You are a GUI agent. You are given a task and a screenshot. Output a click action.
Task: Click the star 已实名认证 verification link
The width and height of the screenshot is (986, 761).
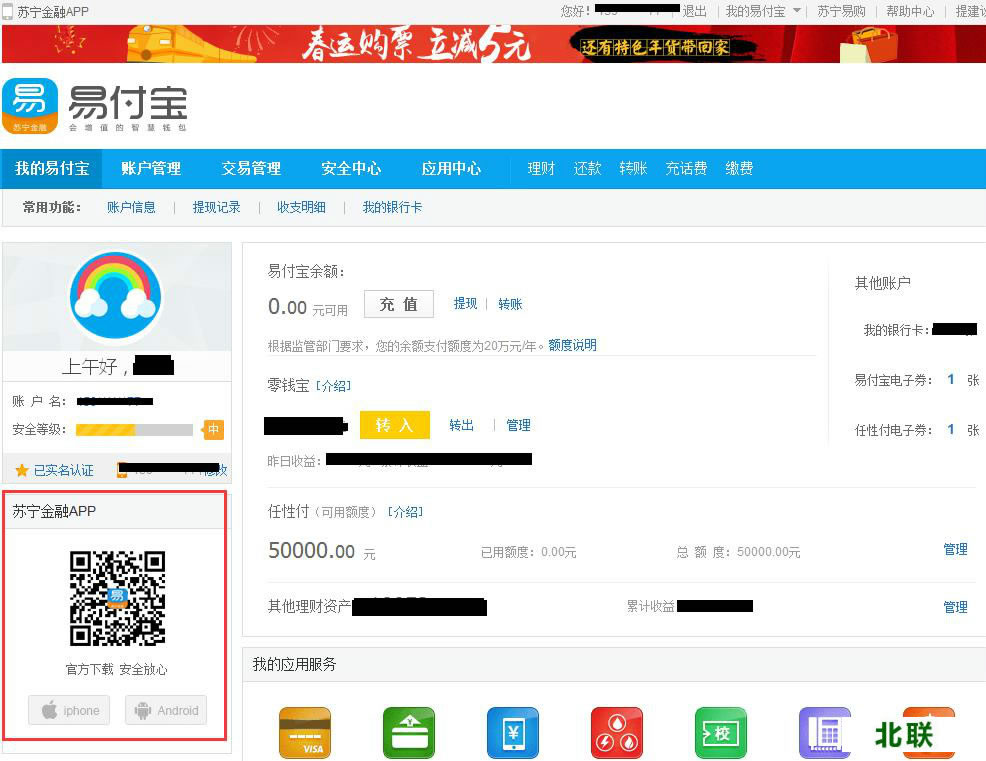point(55,470)
